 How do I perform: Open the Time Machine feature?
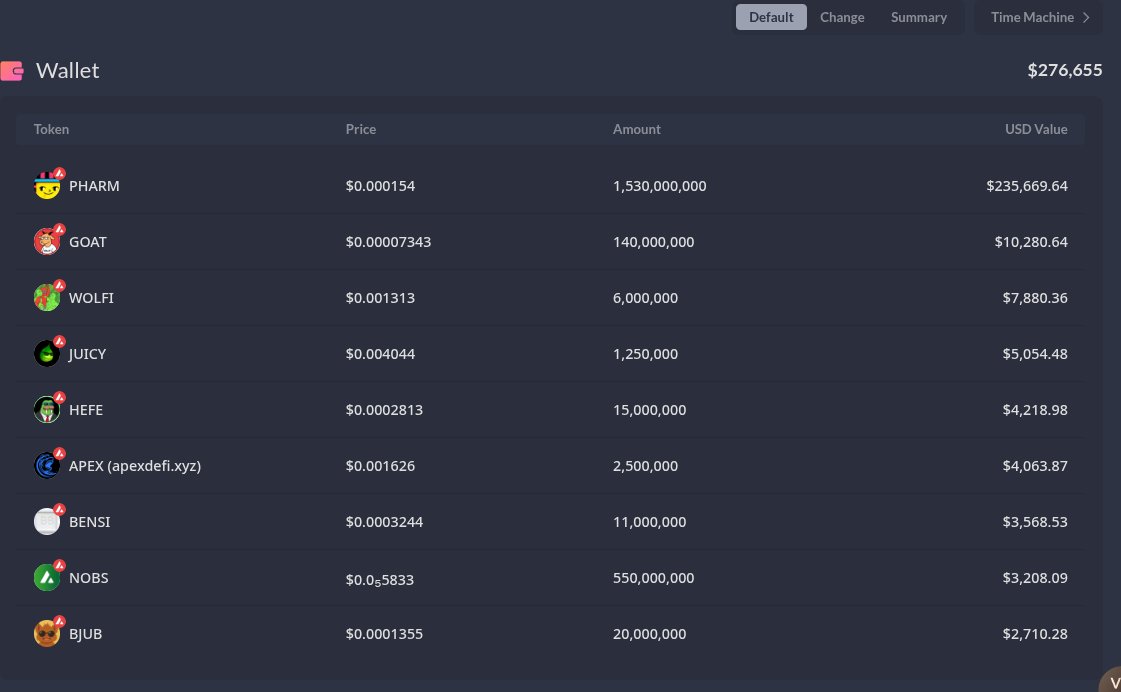(1032, 17)
